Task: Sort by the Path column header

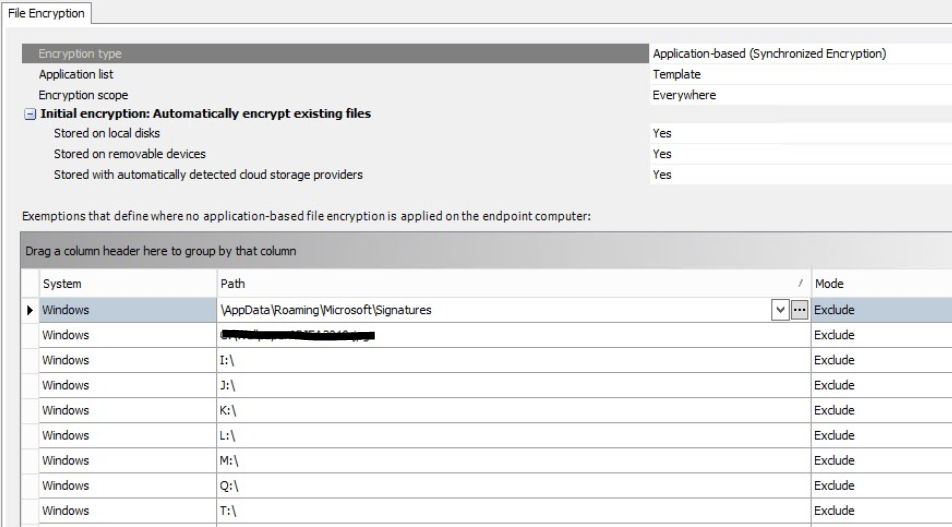Action: tap(514, 284)
